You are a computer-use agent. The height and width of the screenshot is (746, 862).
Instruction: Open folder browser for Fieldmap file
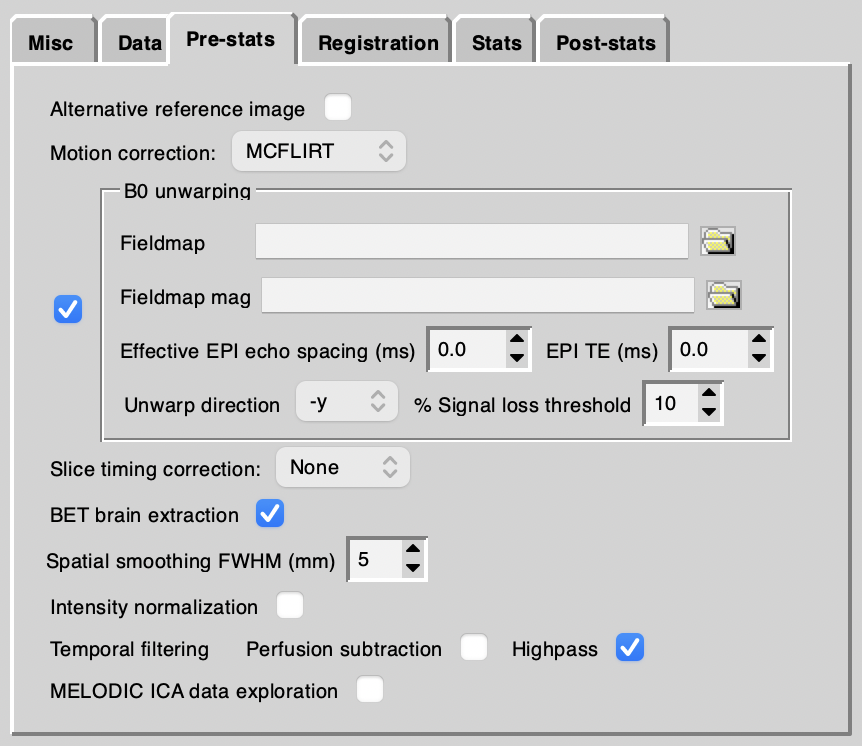click(x=718, y=241)
